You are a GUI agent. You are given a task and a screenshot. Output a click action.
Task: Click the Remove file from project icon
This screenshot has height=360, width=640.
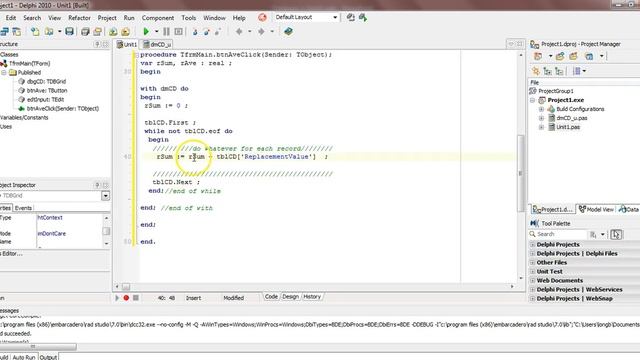125,31
